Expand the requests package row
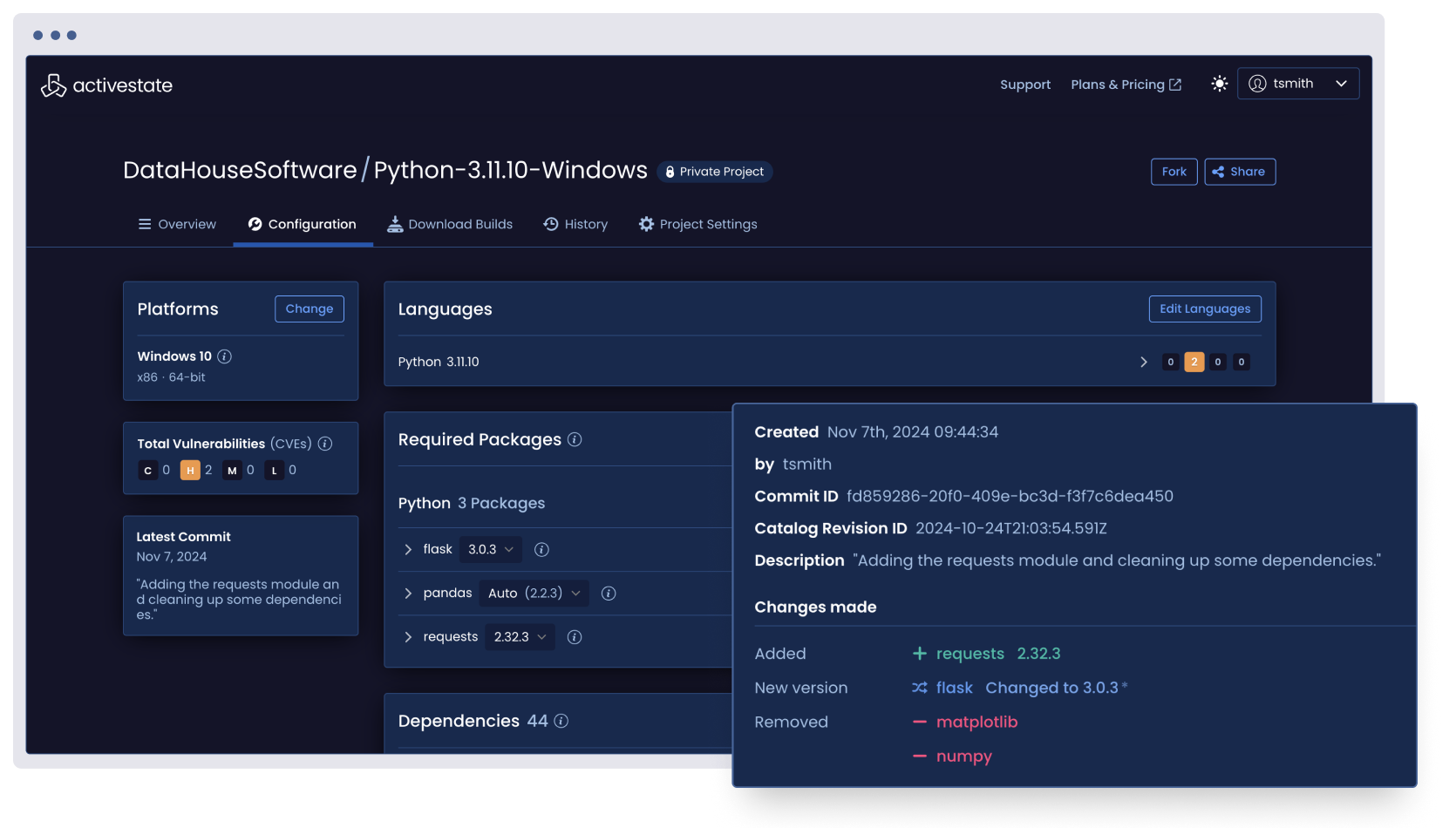Viewport: 1456px width, 828px height. [x=407, y=637]
